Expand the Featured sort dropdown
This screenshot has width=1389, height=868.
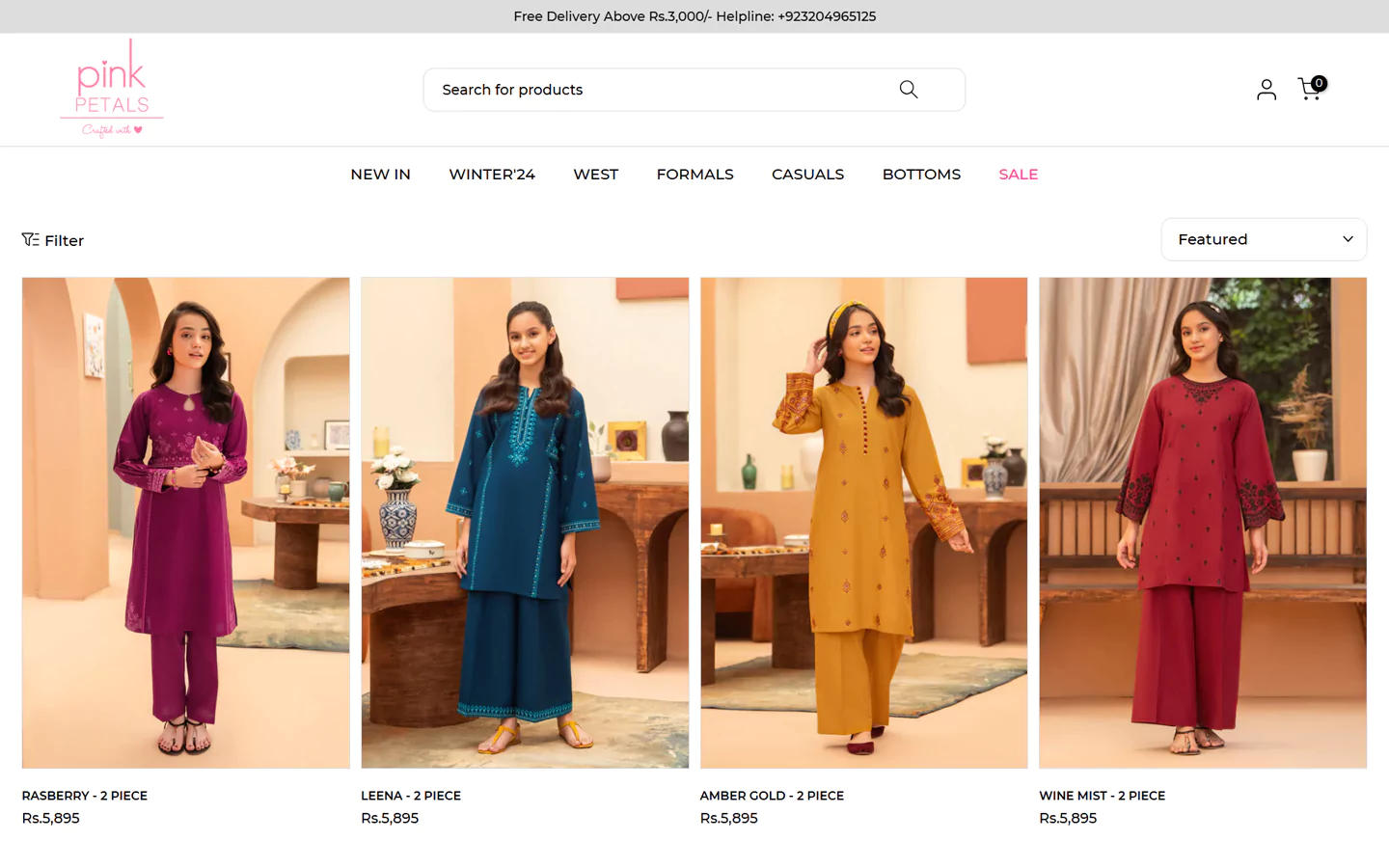(1263, 239)
